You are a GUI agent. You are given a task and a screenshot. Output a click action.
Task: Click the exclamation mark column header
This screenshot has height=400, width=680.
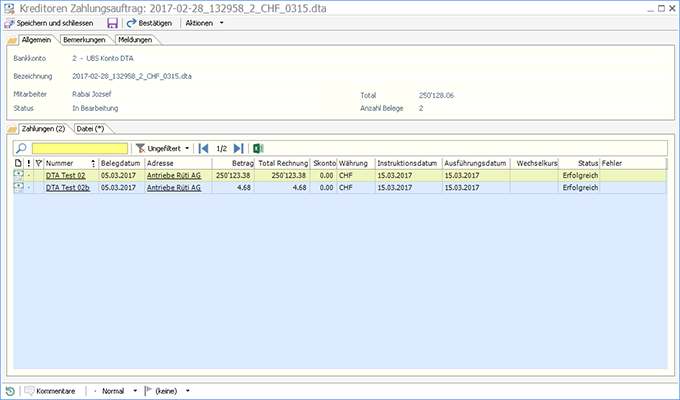click(29, 164)
